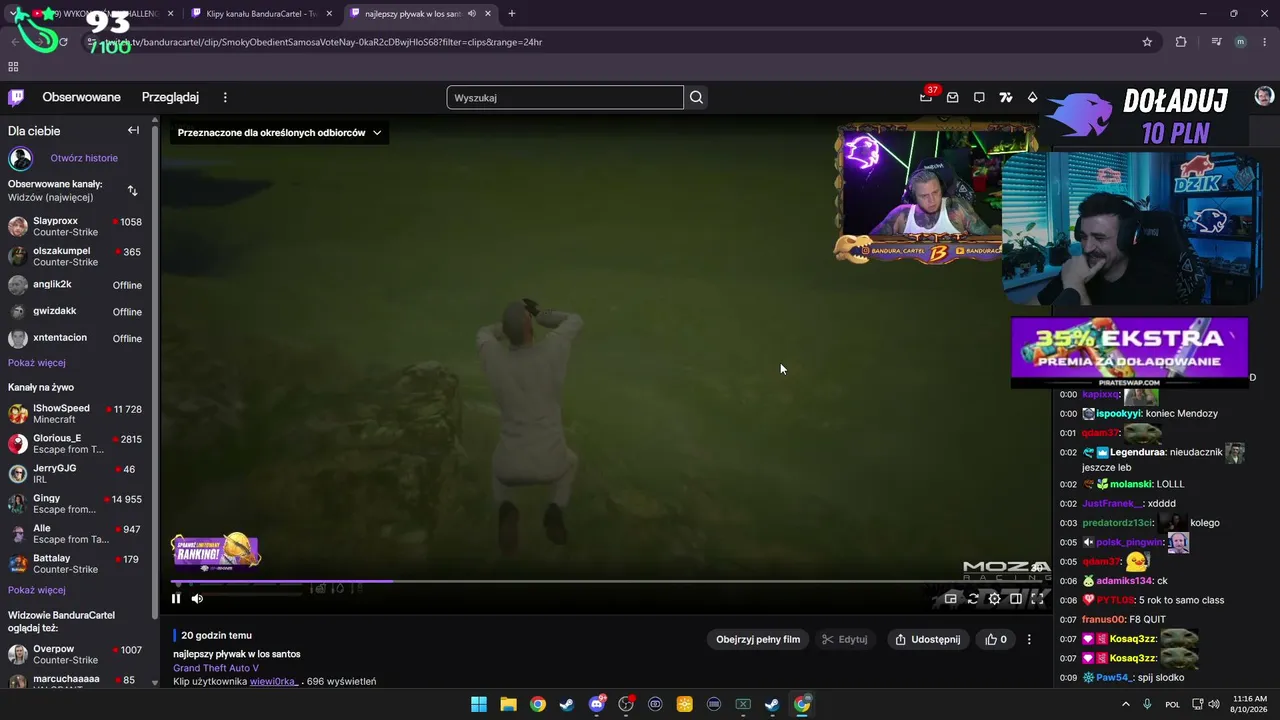Open the Twitch three-dot navigation menu
Screen dimensions: 1280x720
225,97
